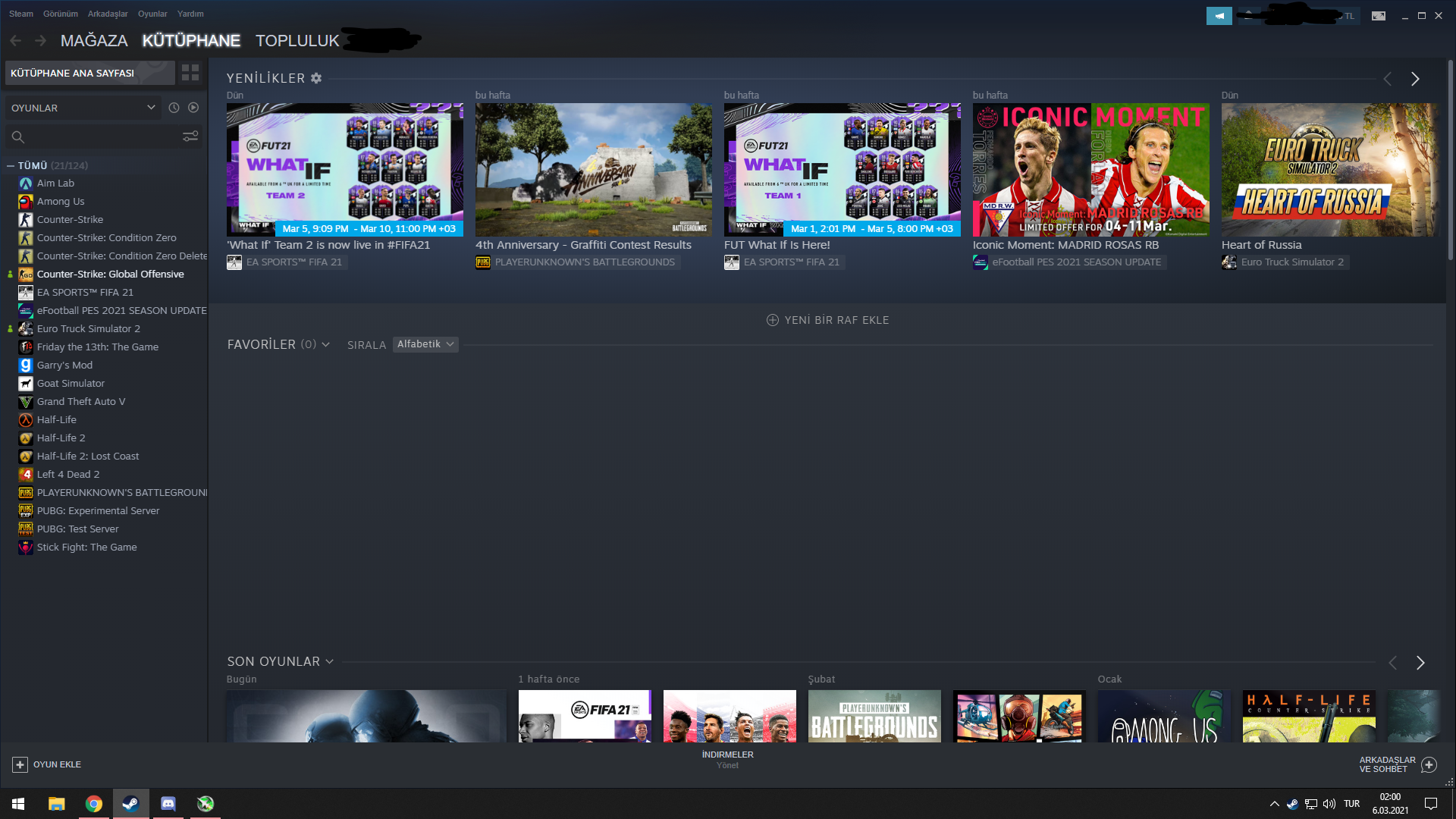The height and width of the screenshot is (819, 1456).
Task: Click the plus icon next to Oyun Ekle
Action: [20, 764]
